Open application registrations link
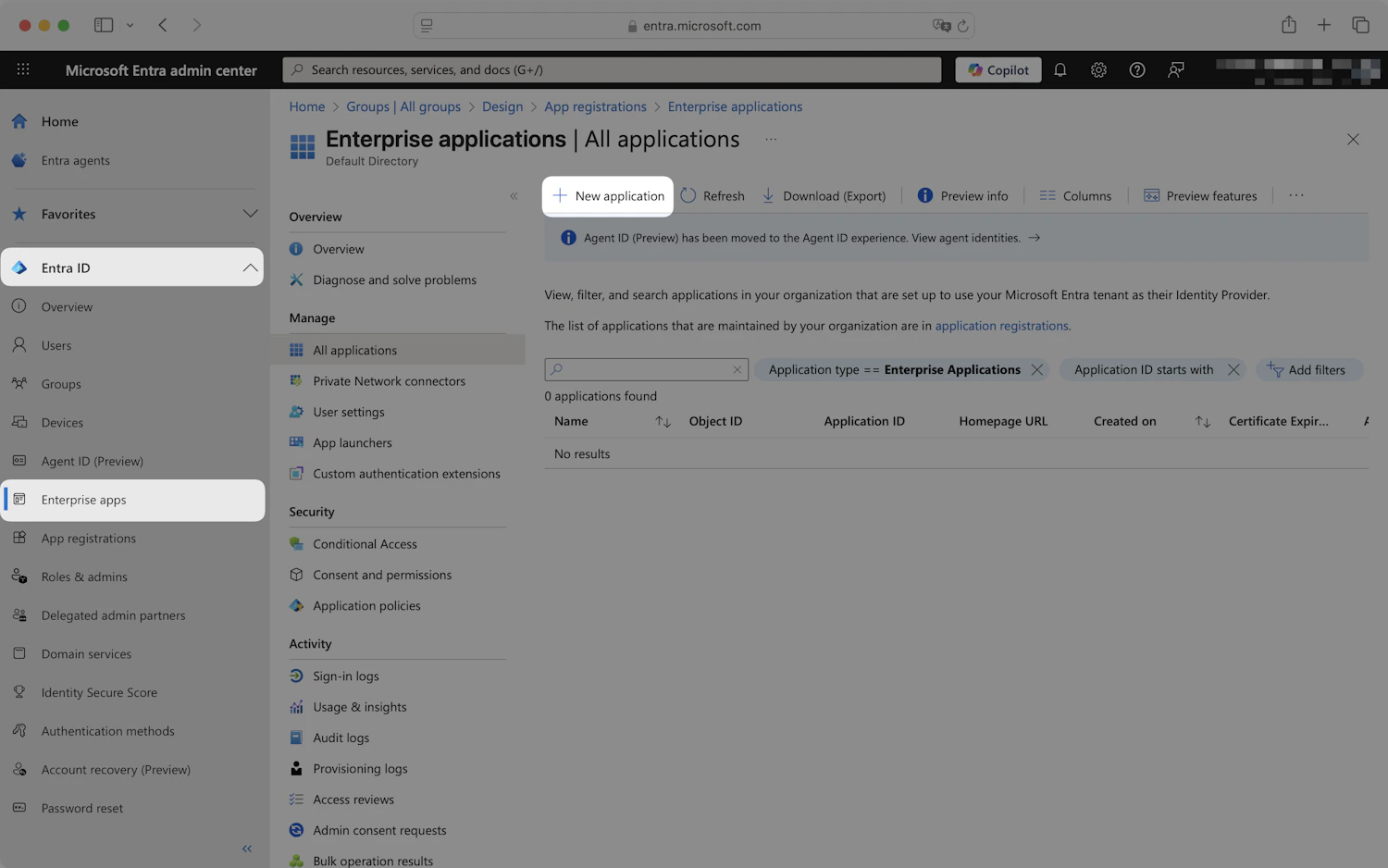 pyautogui.click(x=1001, y=326)
